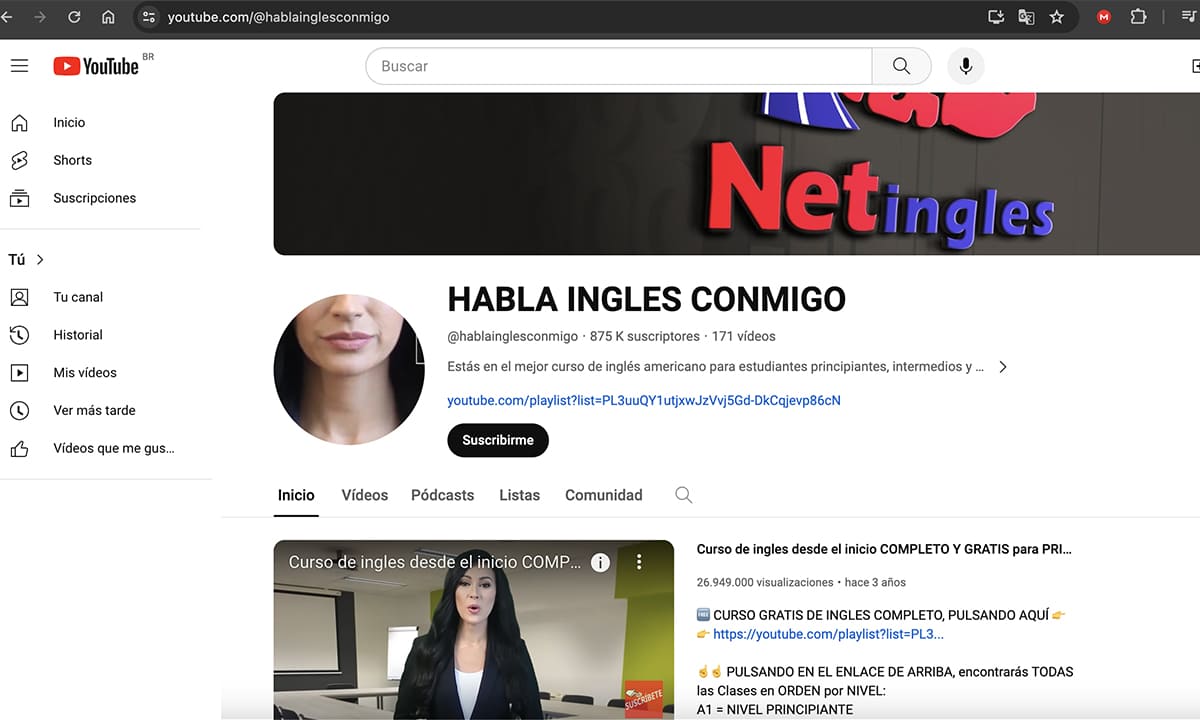Click the browser address bar URL
Image resolution: width=1200 pixels, height=720 pixels.
279,17
